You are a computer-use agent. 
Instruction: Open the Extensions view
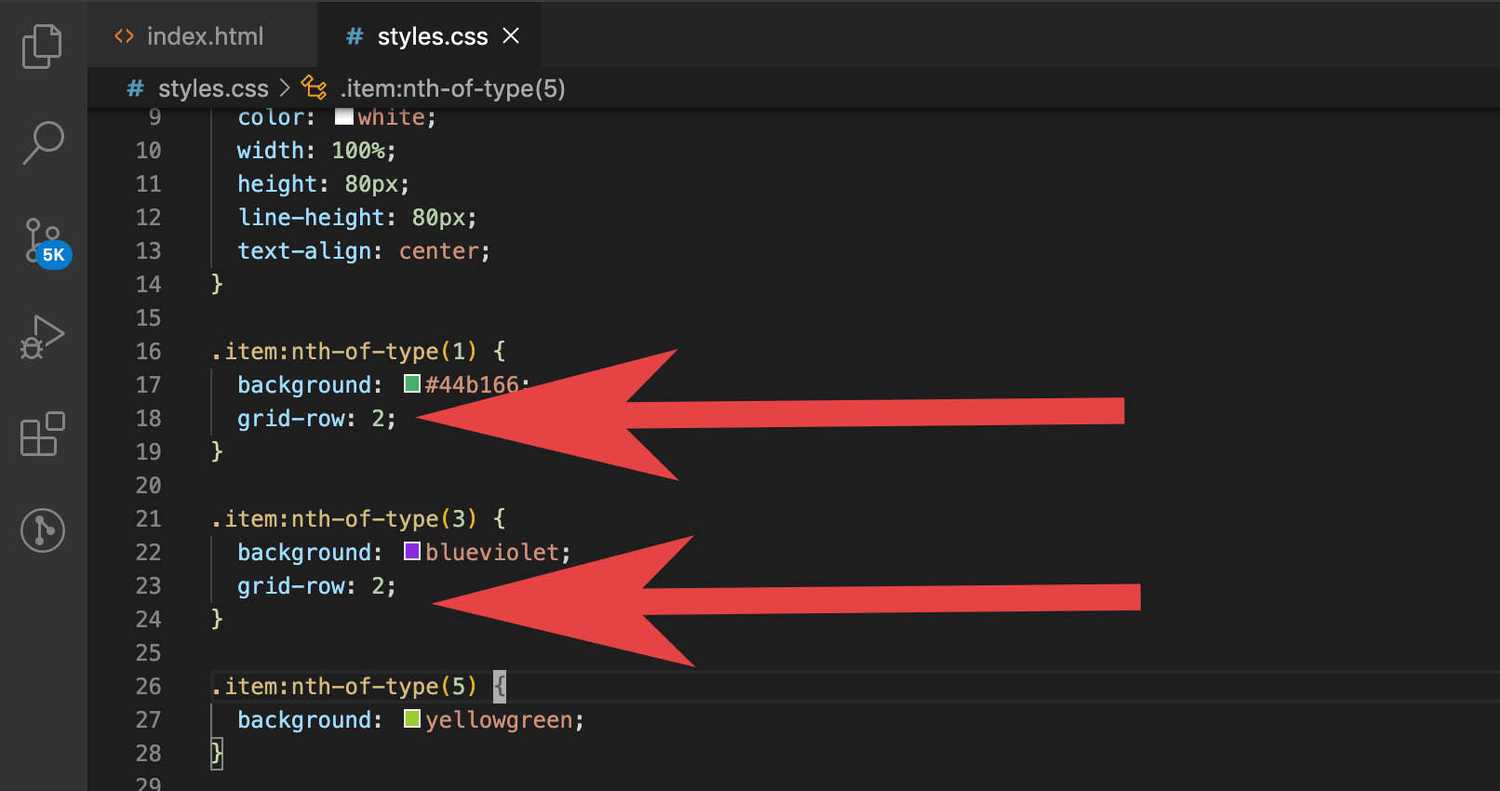click(x=42, y=434)
